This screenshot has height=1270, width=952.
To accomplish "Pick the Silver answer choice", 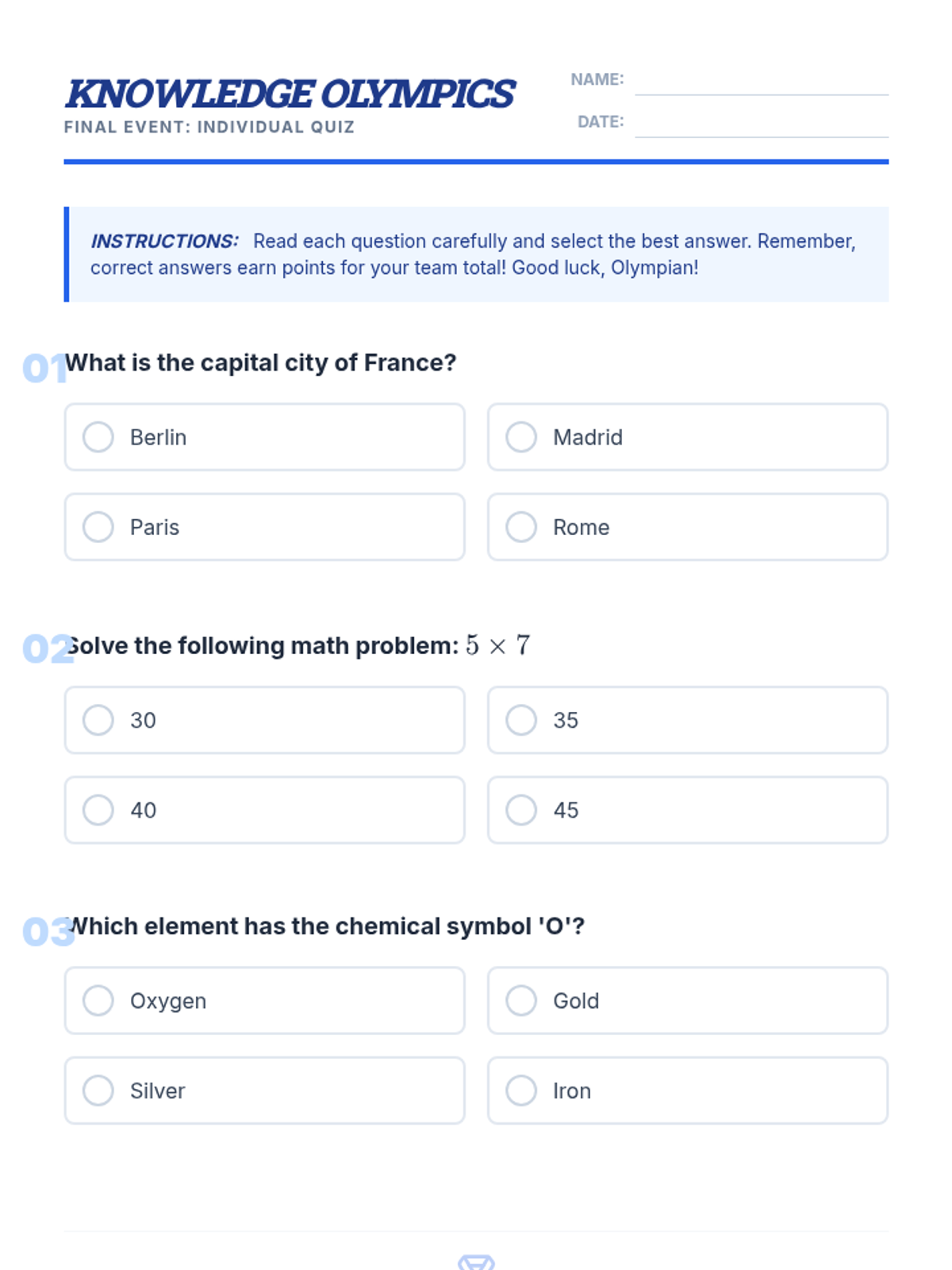I will [x=98, y=1091].
